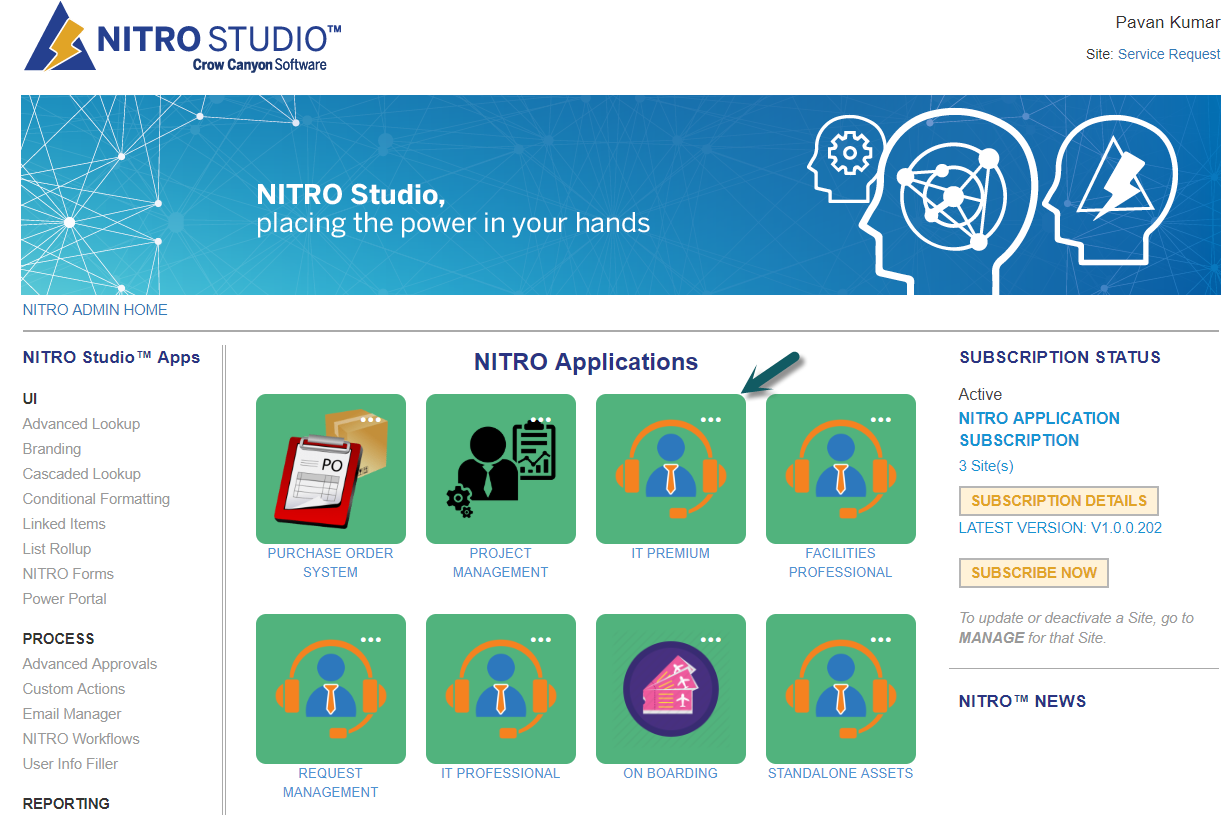Click the REQUEST MANAGEMENT label link
Screen dimensions: 1229x815
pos(331,783)
